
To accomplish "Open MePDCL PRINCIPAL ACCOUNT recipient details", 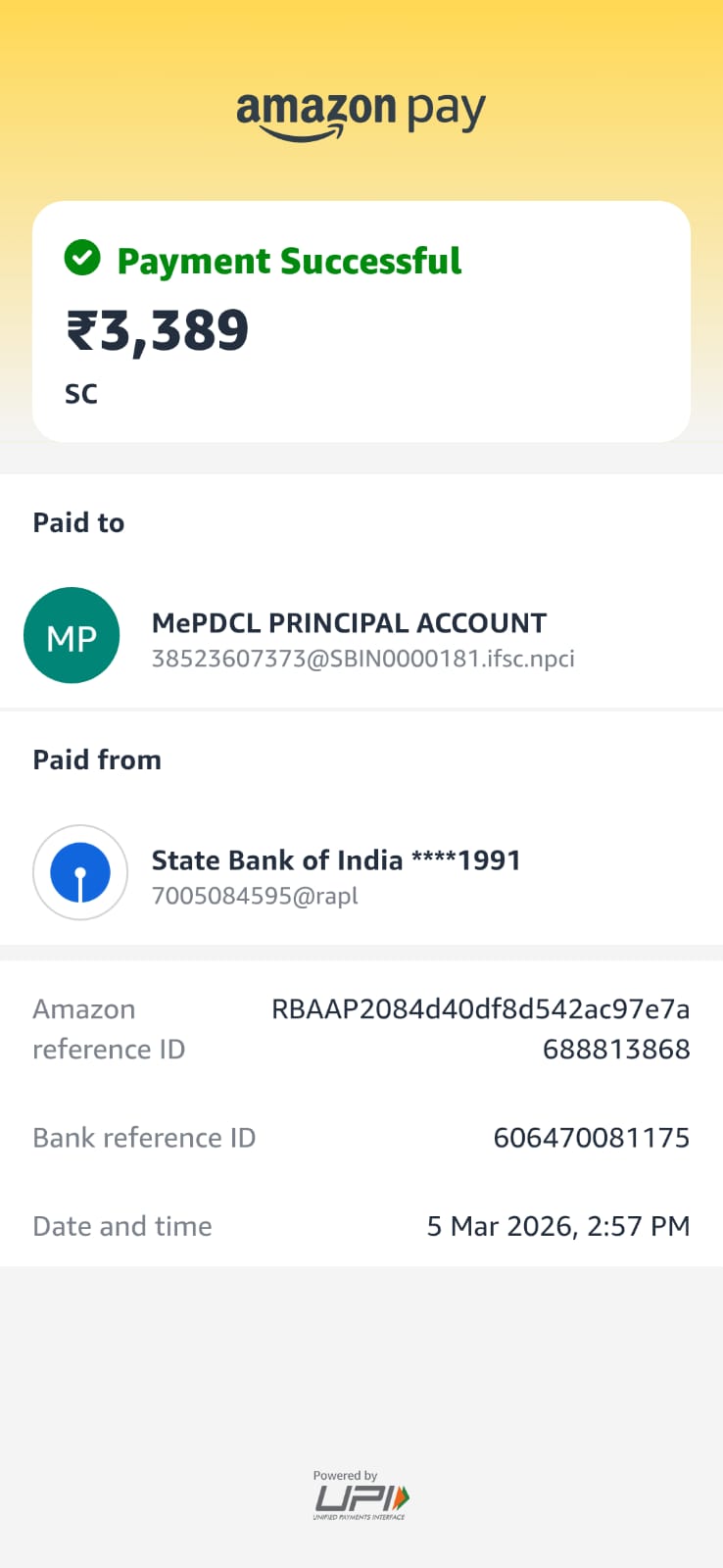I will (x=349, y=623).
